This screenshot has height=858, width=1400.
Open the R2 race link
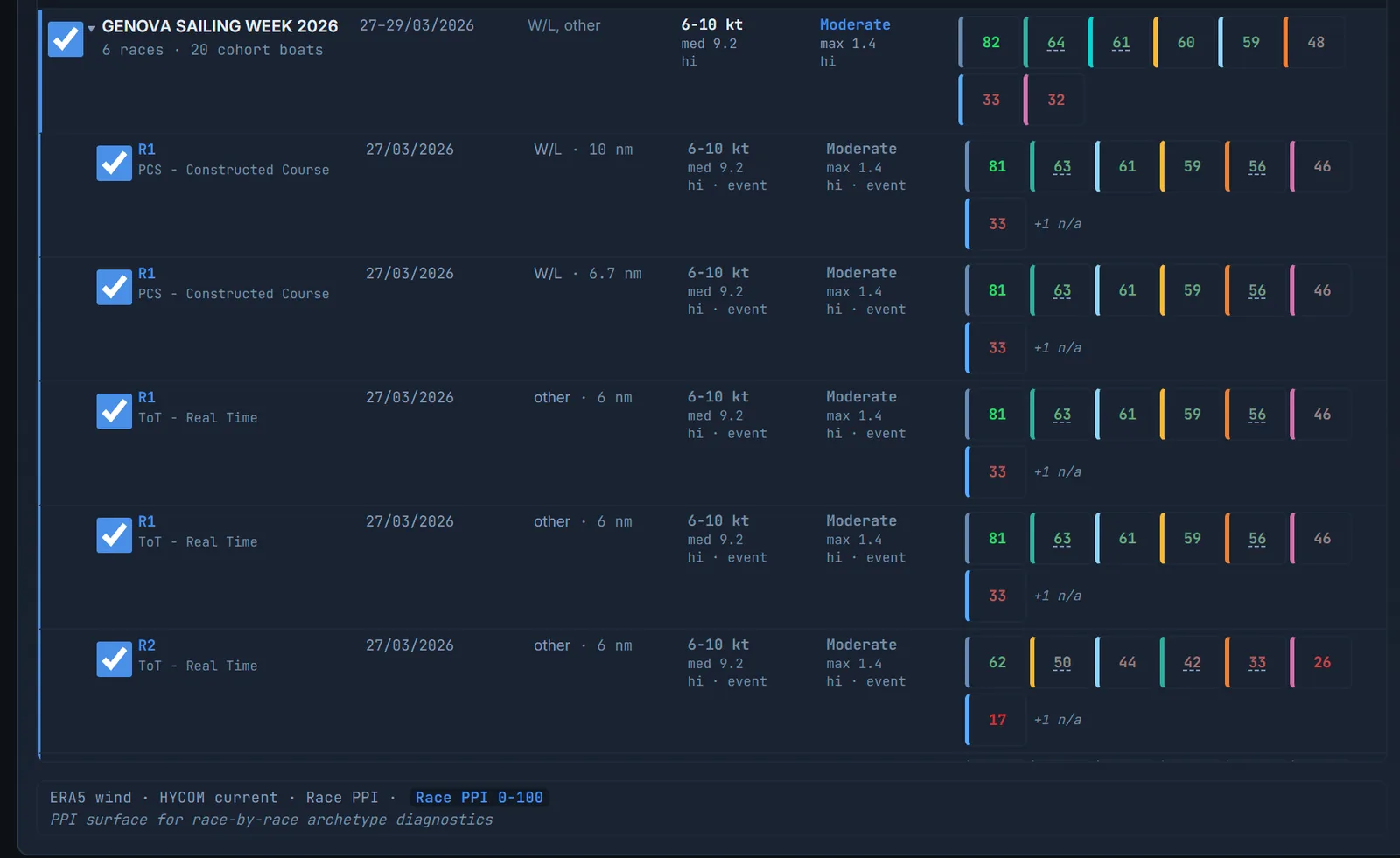click(147, 645)
